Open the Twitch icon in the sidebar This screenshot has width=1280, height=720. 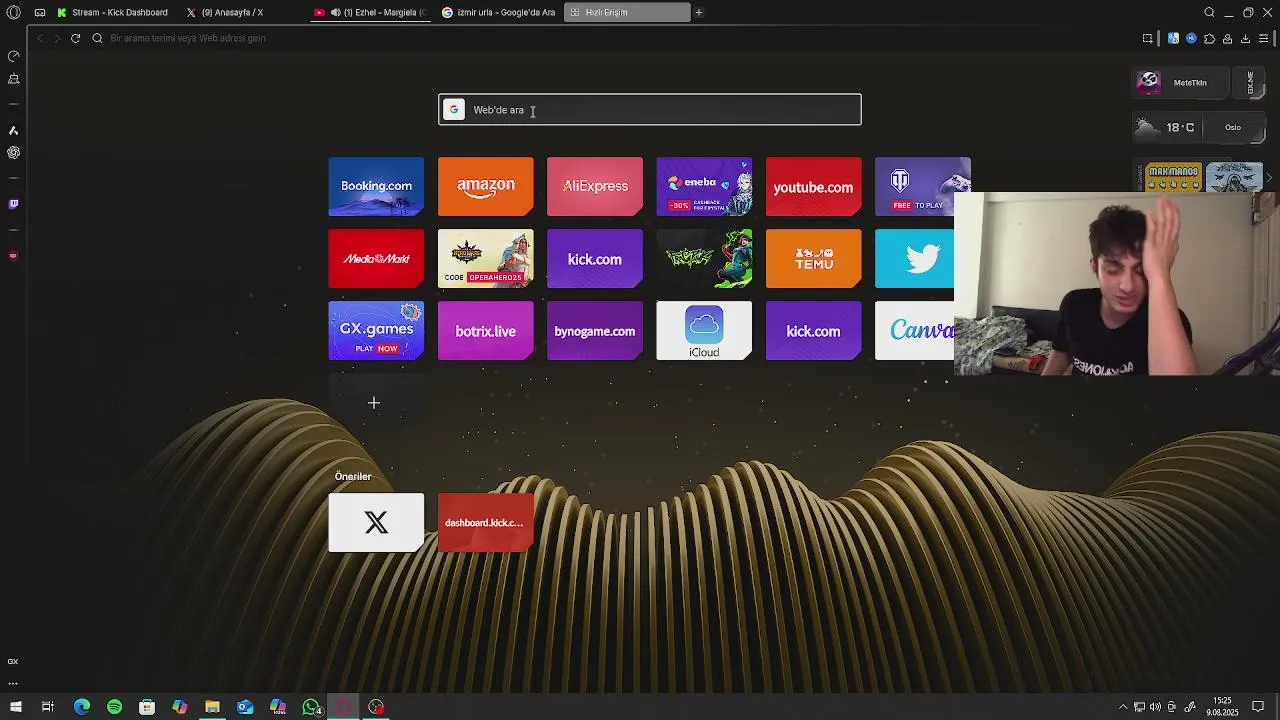pos(13,204)
